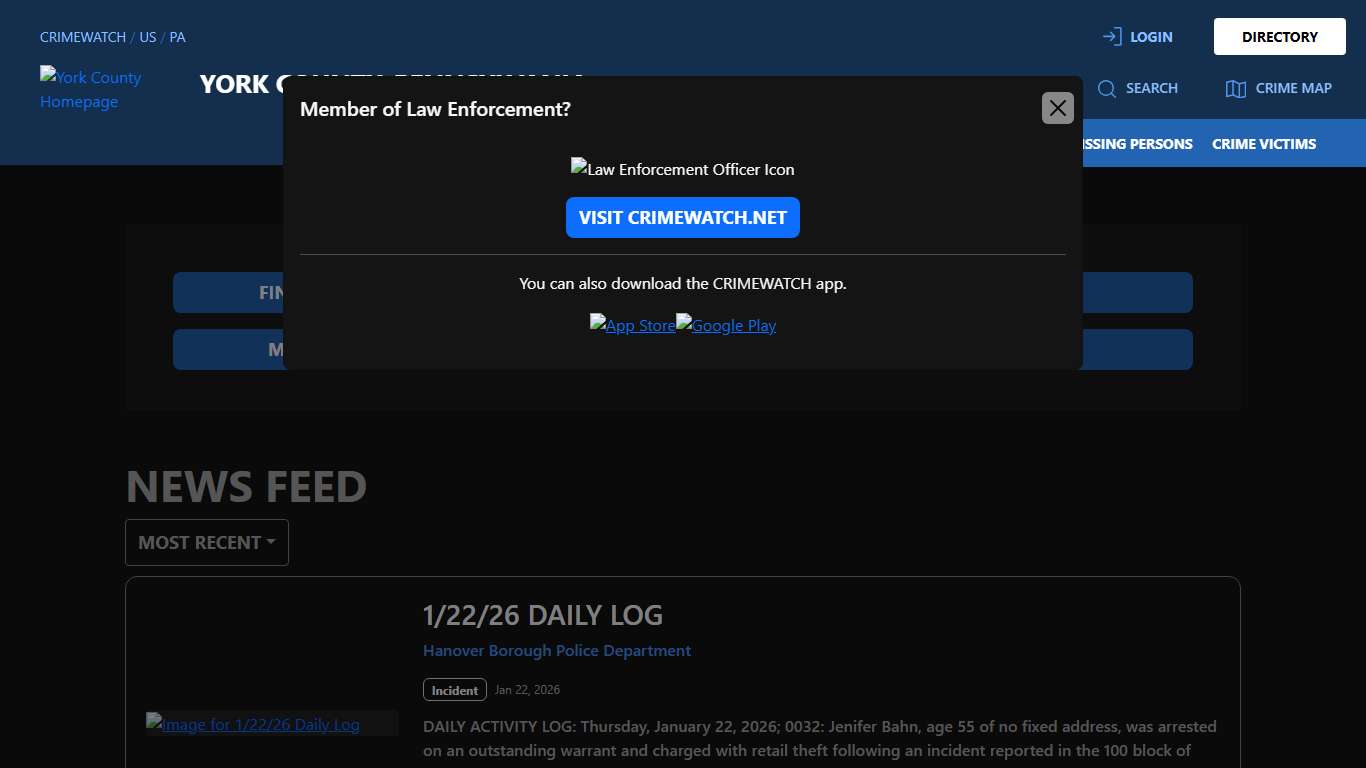Open the 1/22/26 Daily Log headline

542,615
